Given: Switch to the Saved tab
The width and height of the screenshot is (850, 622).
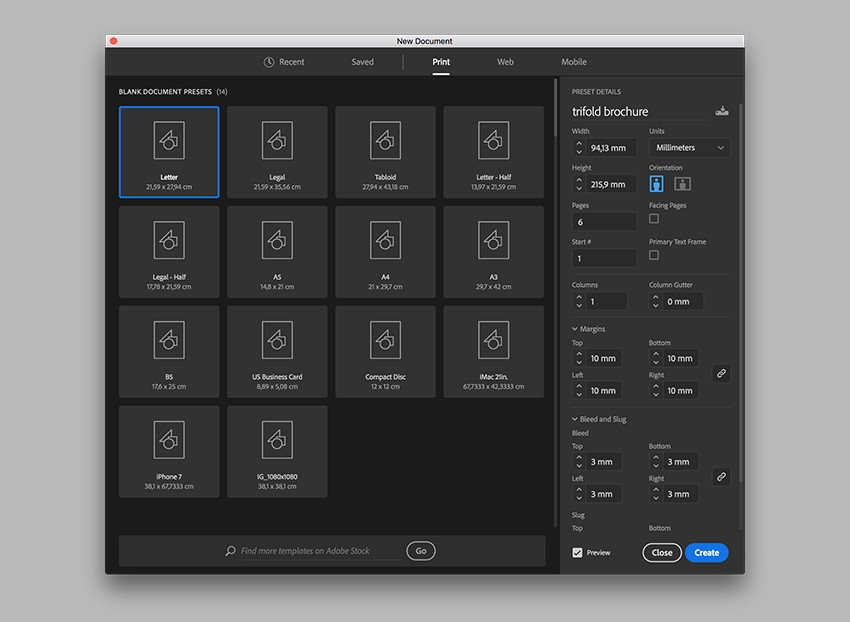Looking at the screenshot, I should 362,62.
